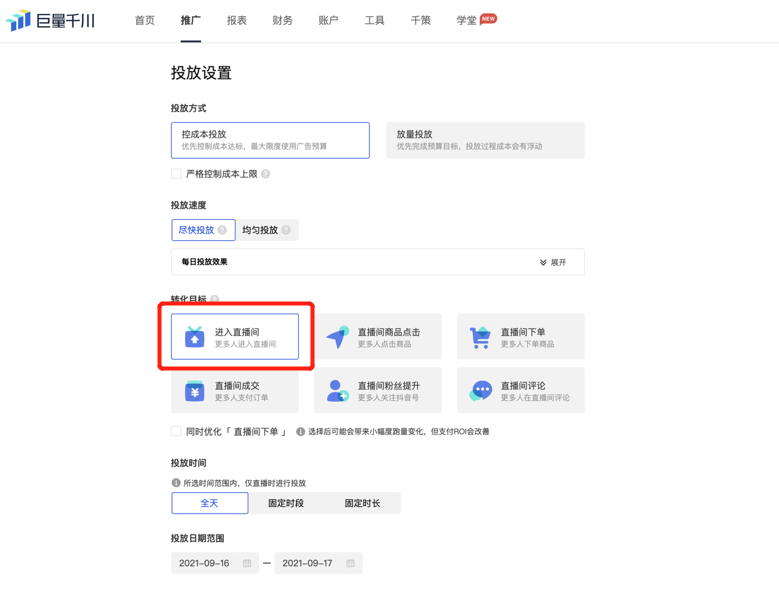
Task: Click double chevron icon beside 展开
Action: coord(543,262)
